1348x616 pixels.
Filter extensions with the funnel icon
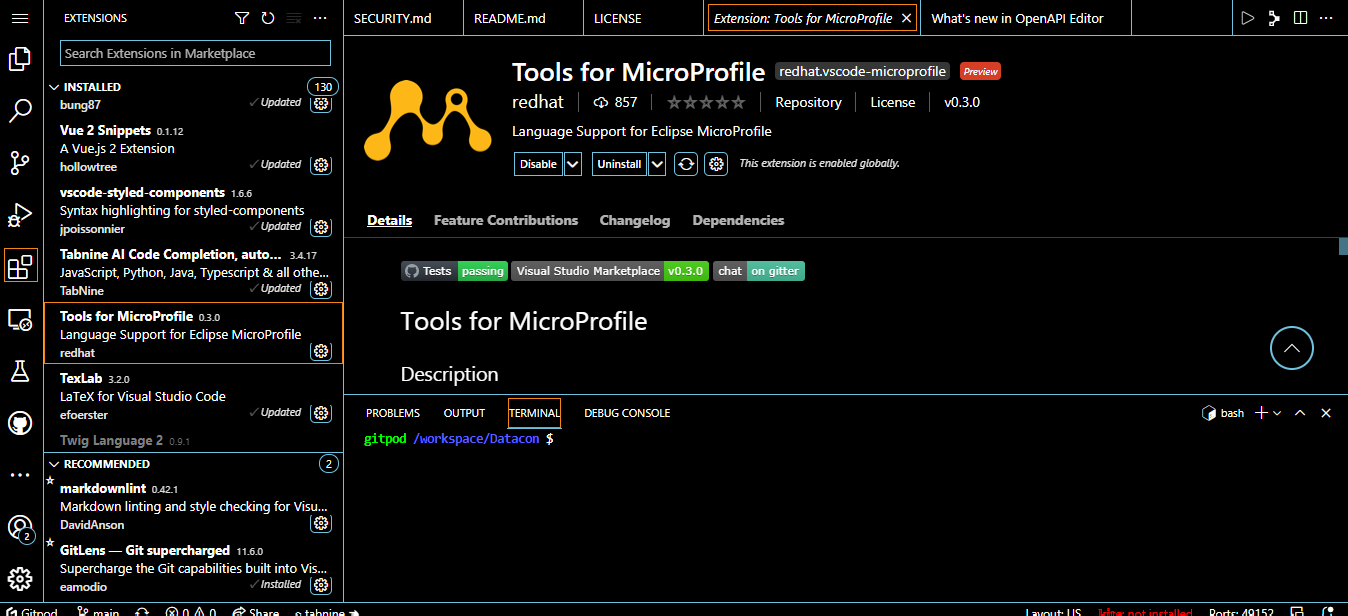242,18
